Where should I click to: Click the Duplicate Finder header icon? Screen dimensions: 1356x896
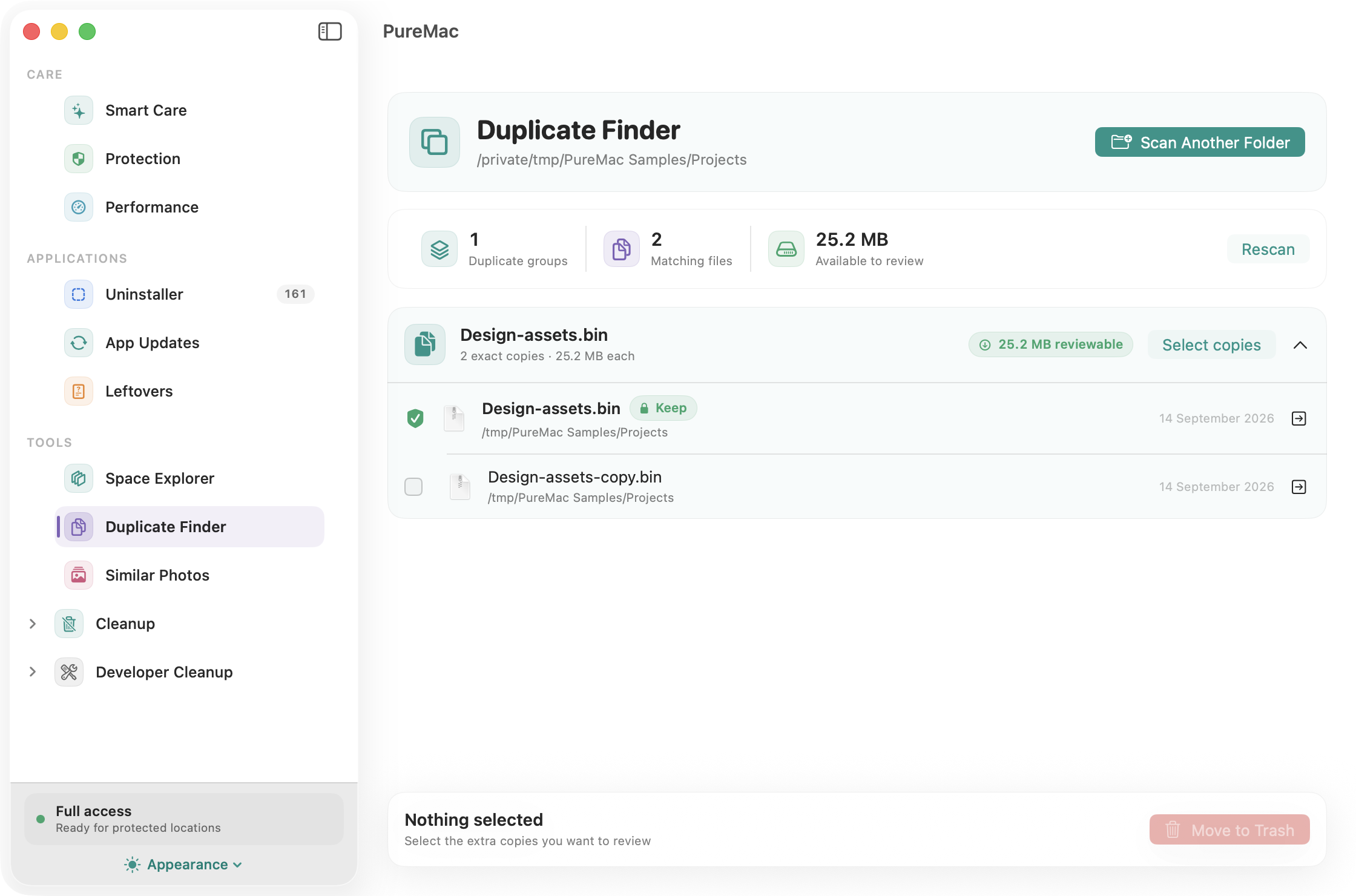435,142
